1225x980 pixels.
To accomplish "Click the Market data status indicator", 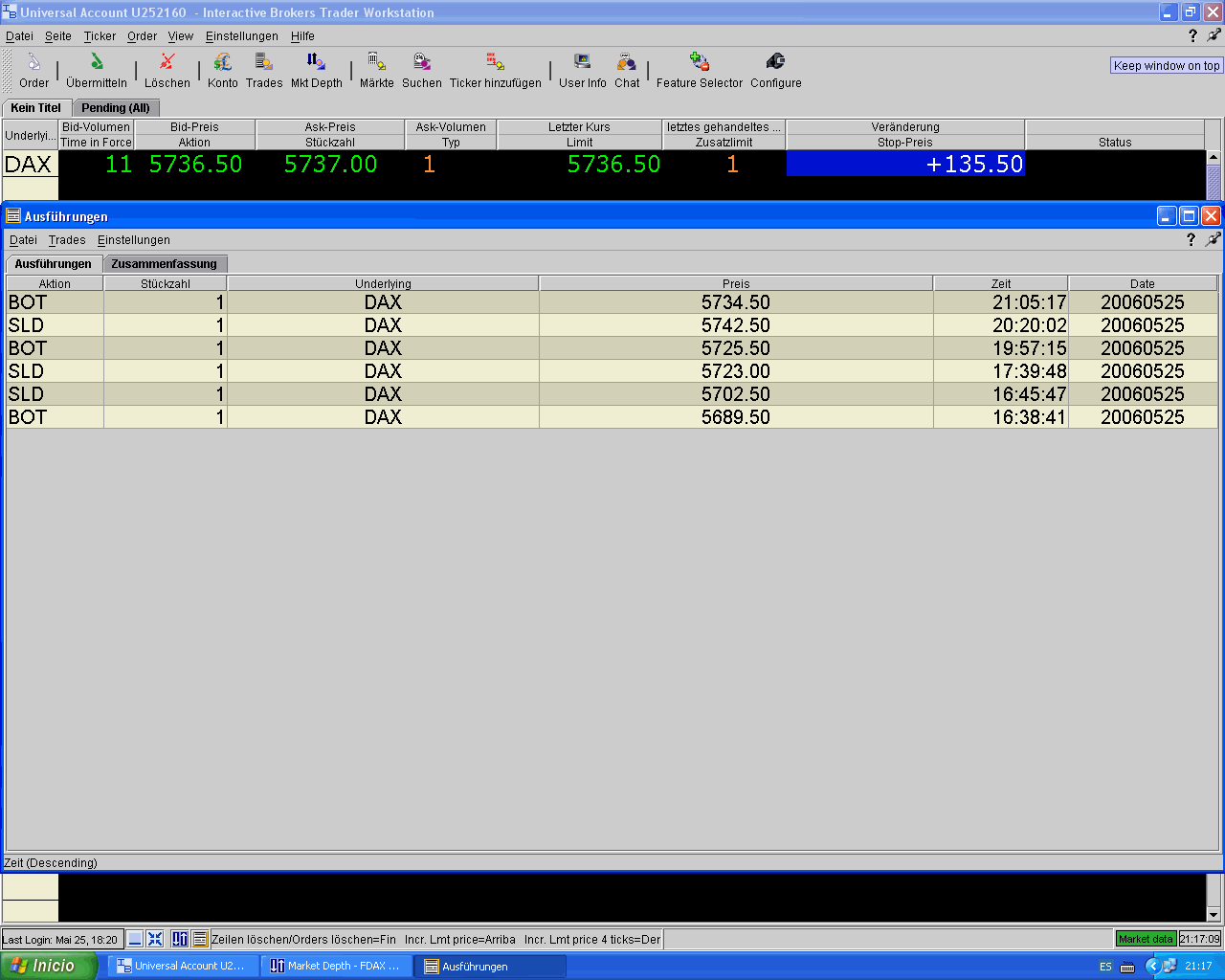I will pyautogui.click(x=1146, y=939).
